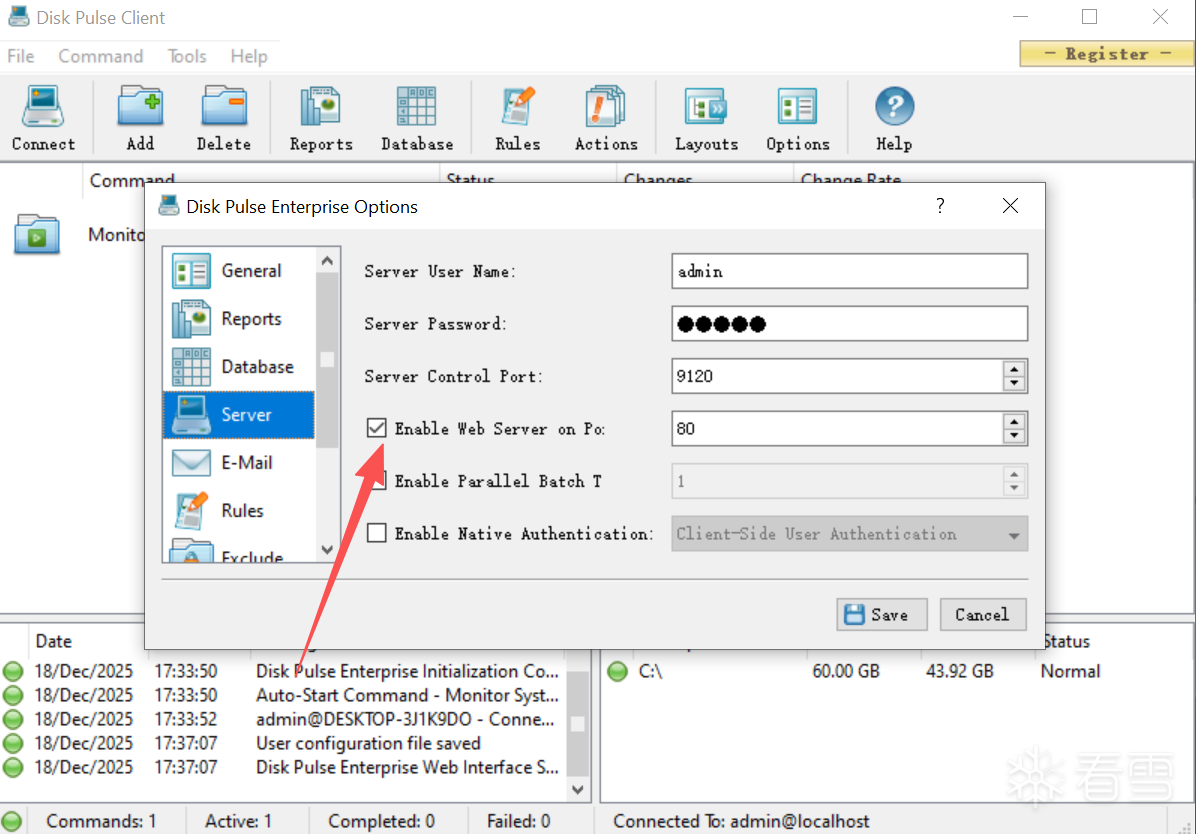Click the Connect toolbar icon

[43, 119]
